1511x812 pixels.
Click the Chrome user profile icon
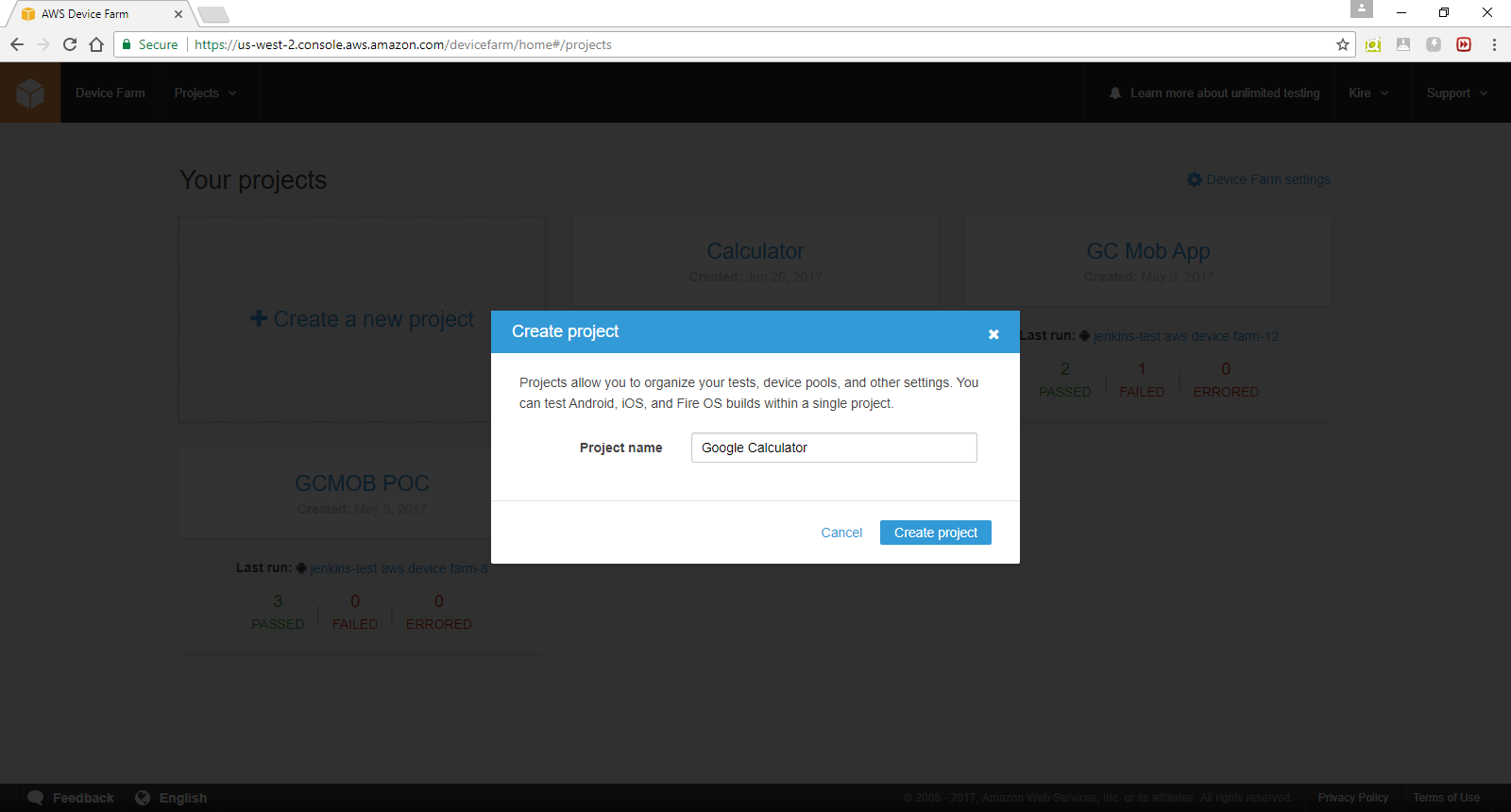(1362, 8)
